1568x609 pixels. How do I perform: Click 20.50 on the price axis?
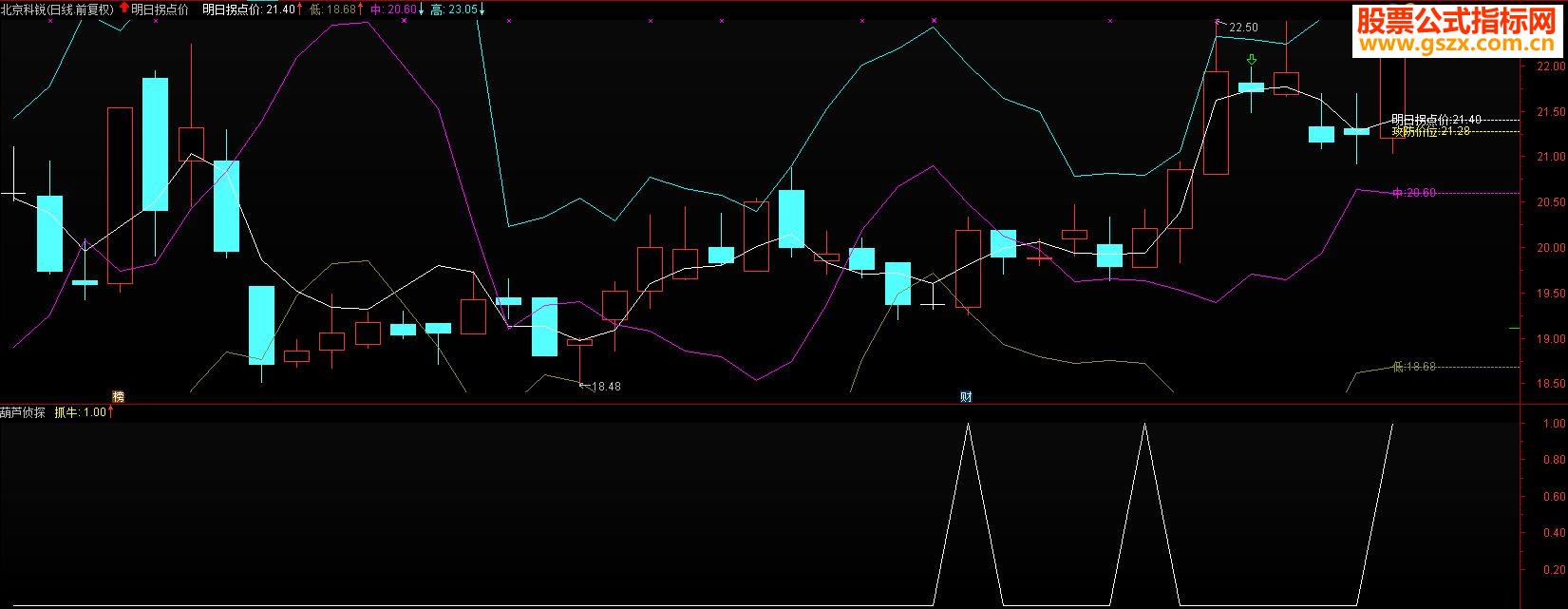pos(1552,202)
